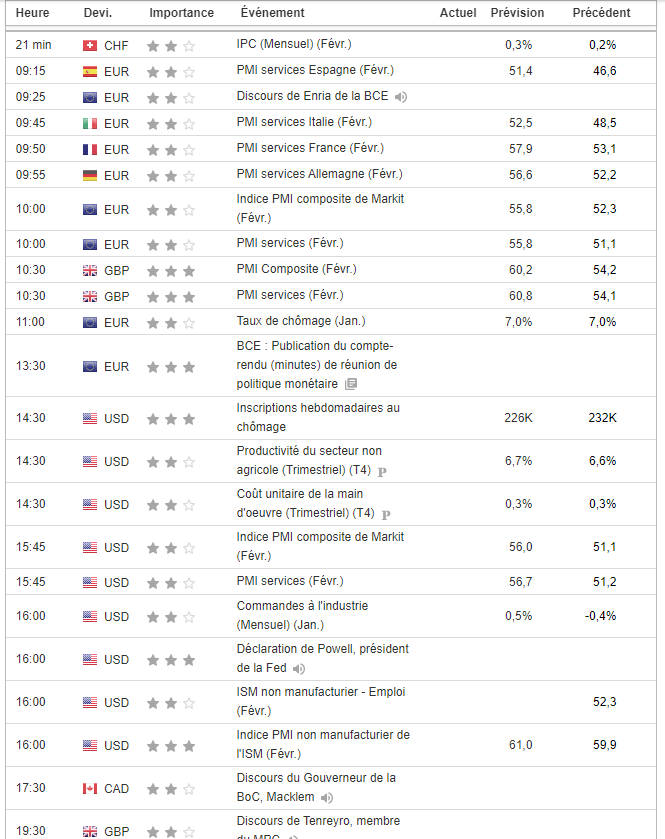
Task: Click the preliminary P icon next to Productivité
Action: pos(382,471)
